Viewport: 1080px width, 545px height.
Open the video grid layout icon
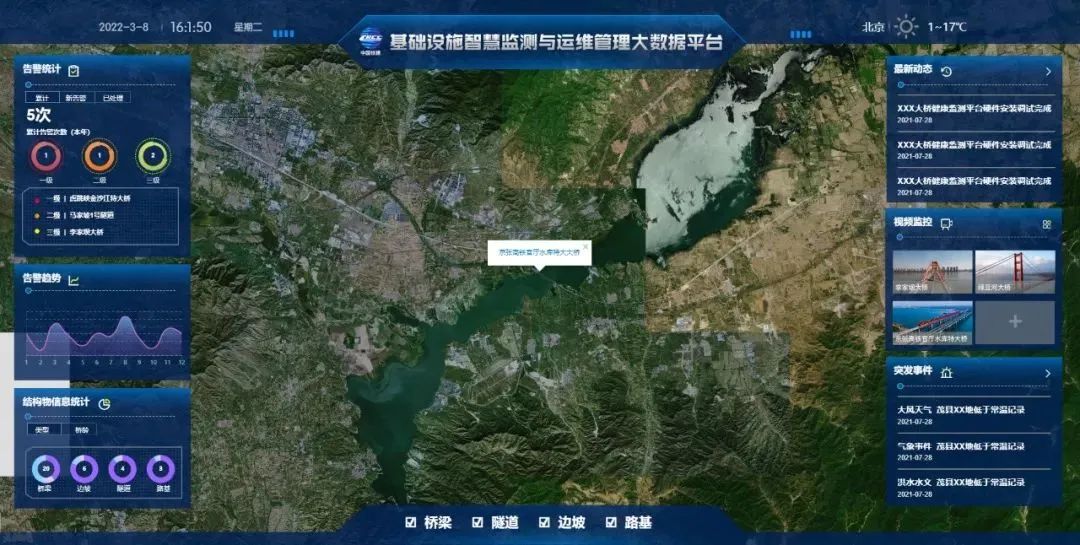click(1046, 224)
